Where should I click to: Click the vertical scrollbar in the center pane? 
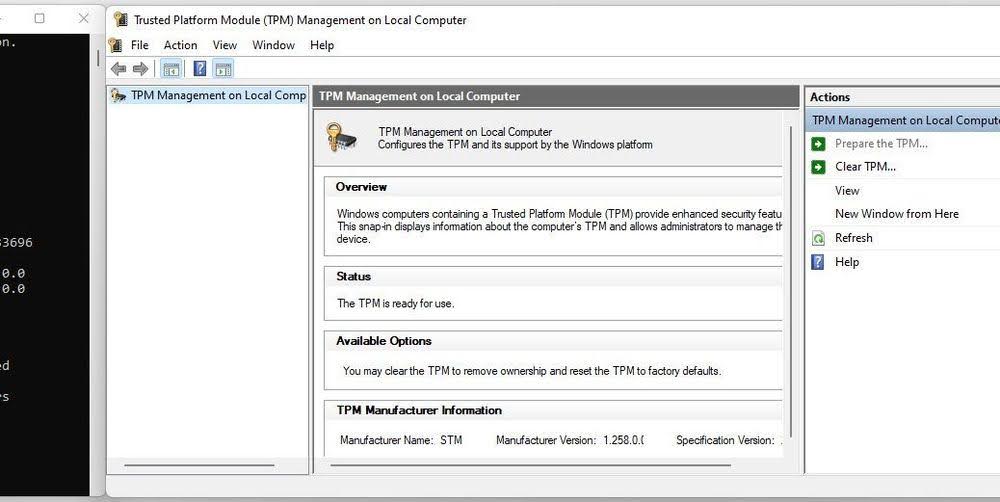[789, 300]
